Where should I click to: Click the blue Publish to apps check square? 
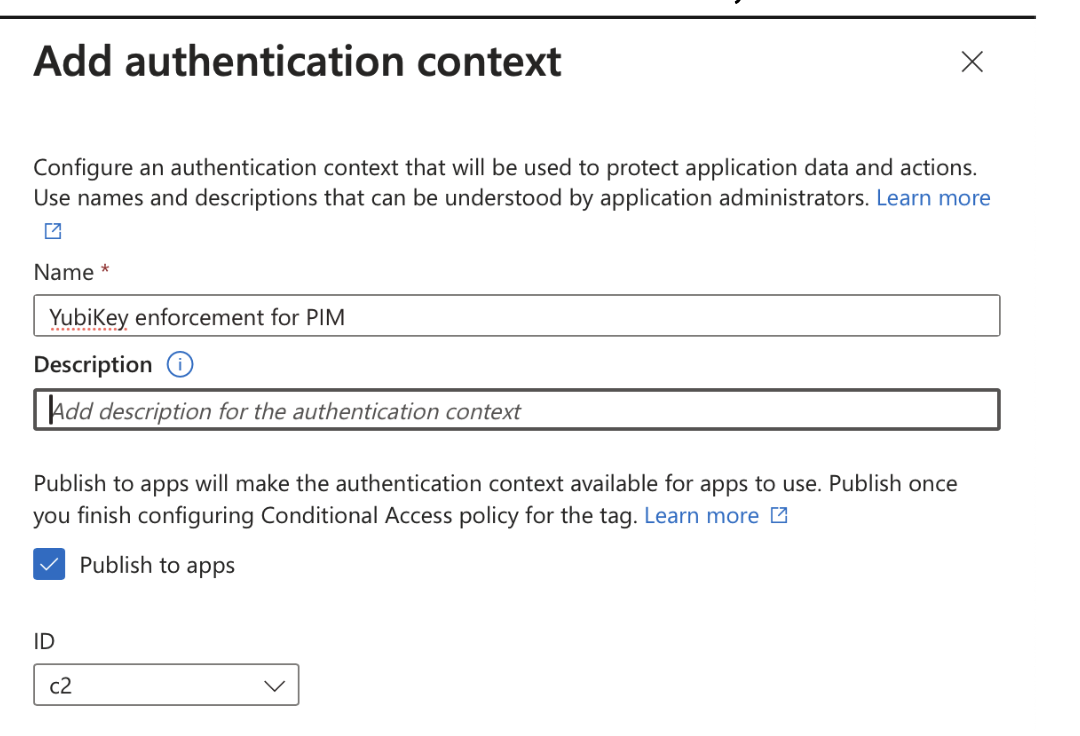tap(49, 564)
